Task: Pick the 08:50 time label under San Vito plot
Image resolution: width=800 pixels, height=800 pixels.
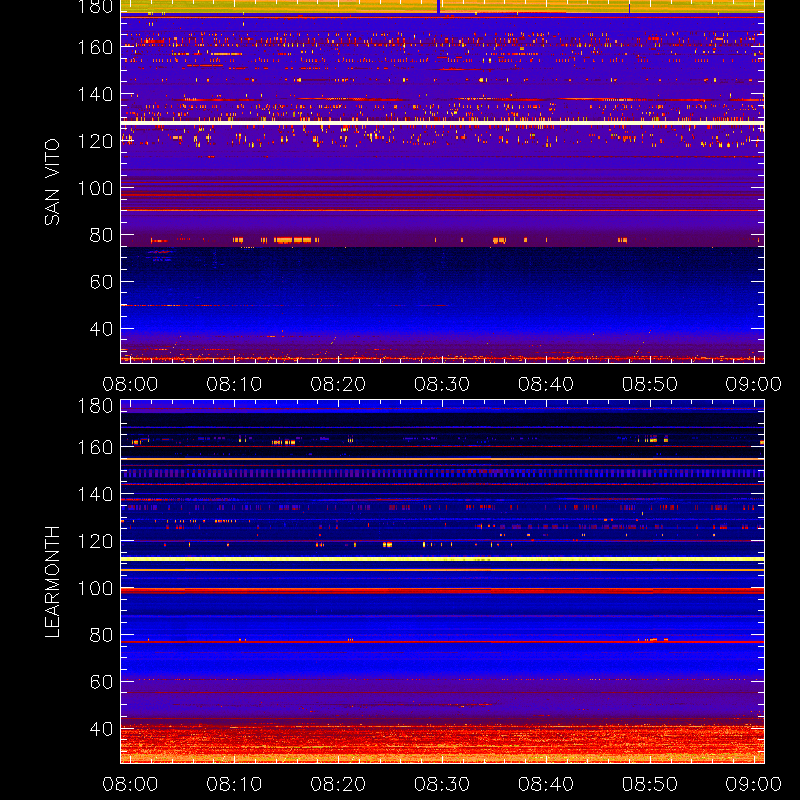Action: point(649,384)
